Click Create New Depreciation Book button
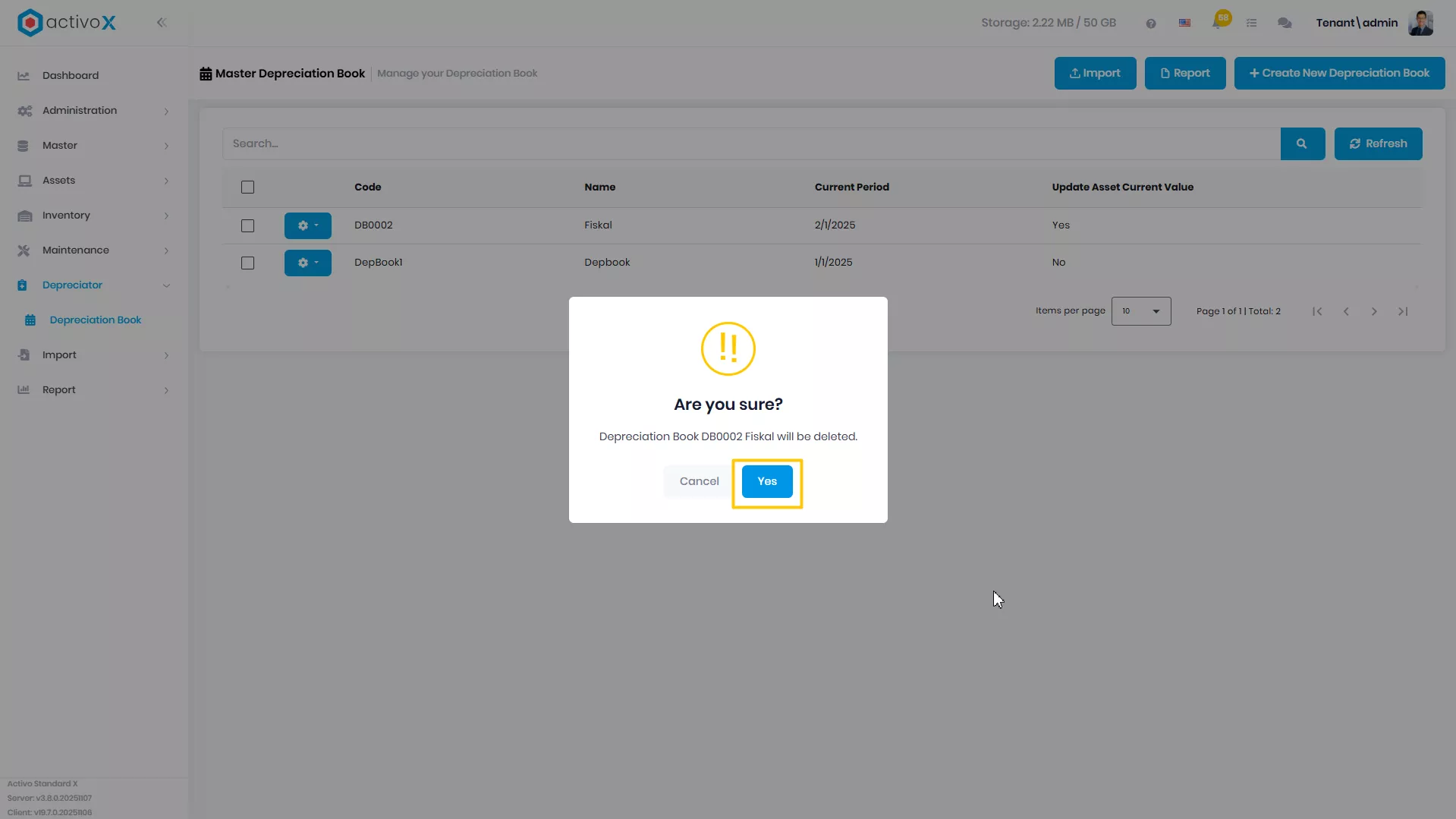Viewport: 1456px width, 819px height. [1339, 74]
